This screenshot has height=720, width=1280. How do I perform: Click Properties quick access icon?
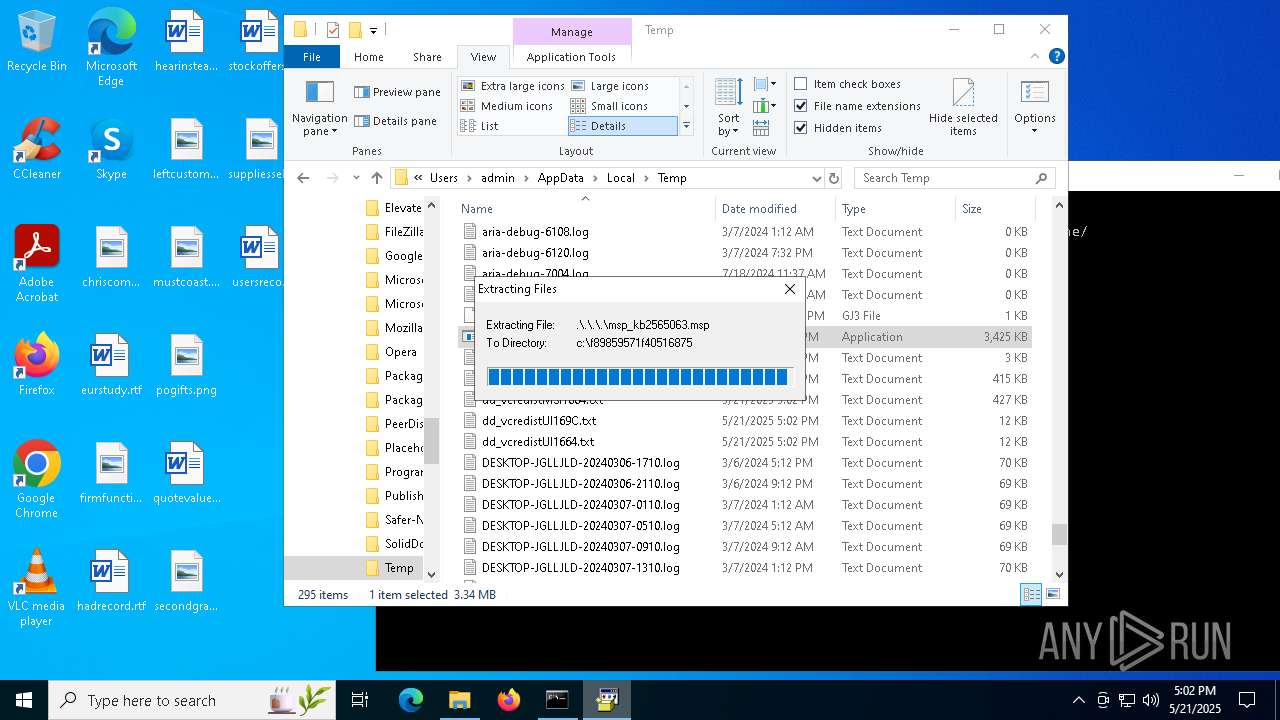click(333, 30)
